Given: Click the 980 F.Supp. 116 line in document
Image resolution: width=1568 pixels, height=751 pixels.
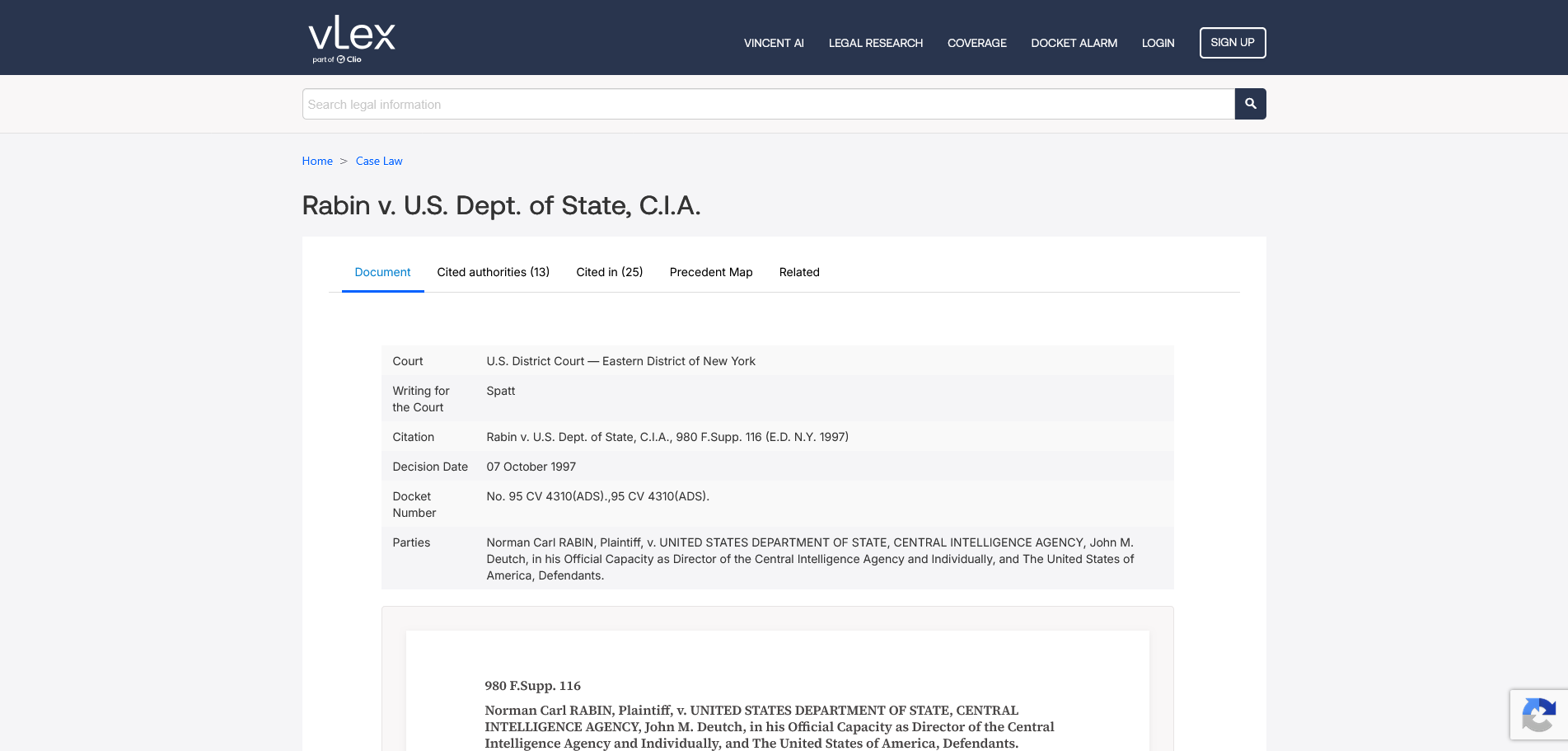Looking at the screenshot, I should tap(532, 686).
